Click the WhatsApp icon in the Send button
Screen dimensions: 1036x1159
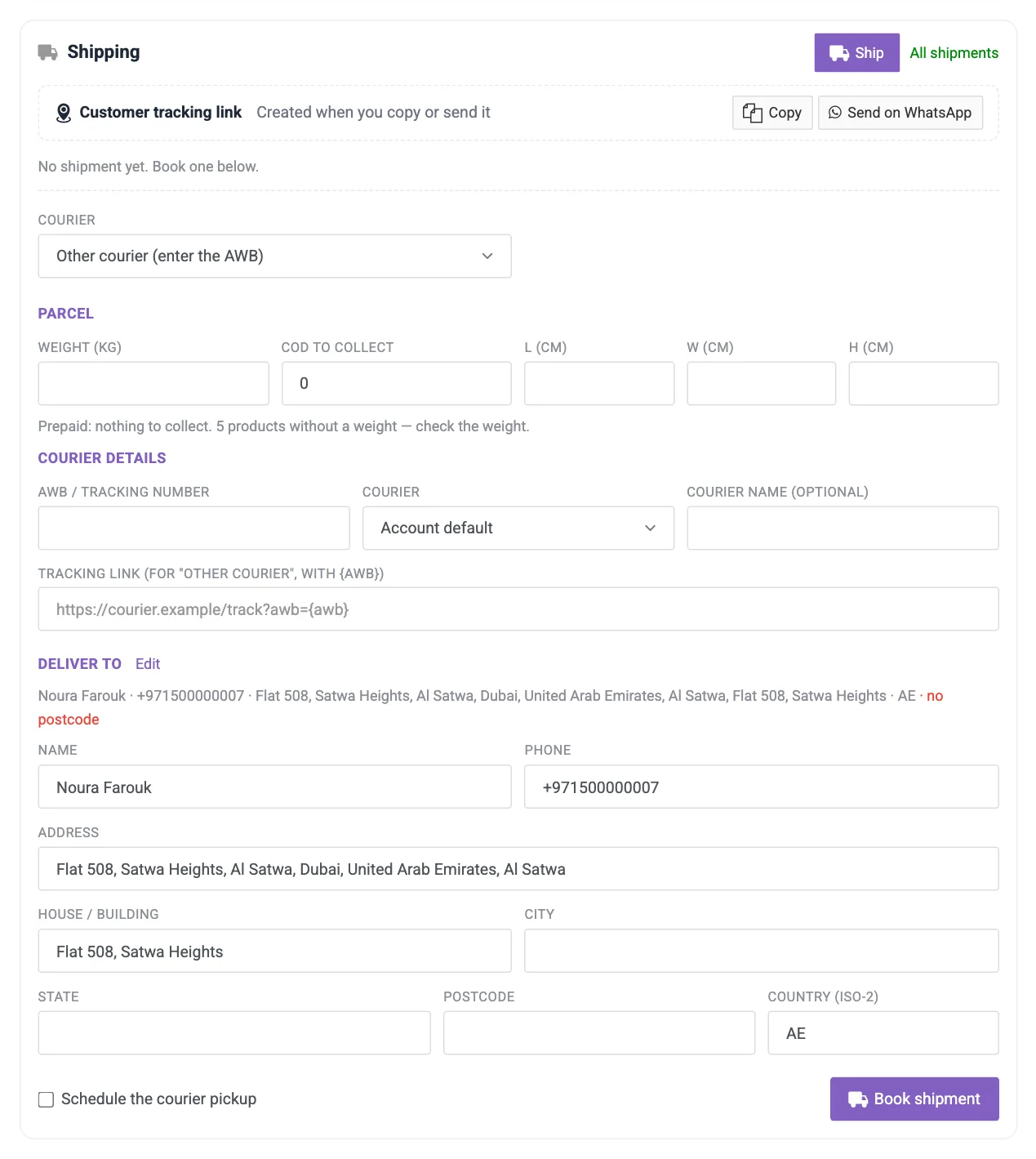click(x=835, y=113)
